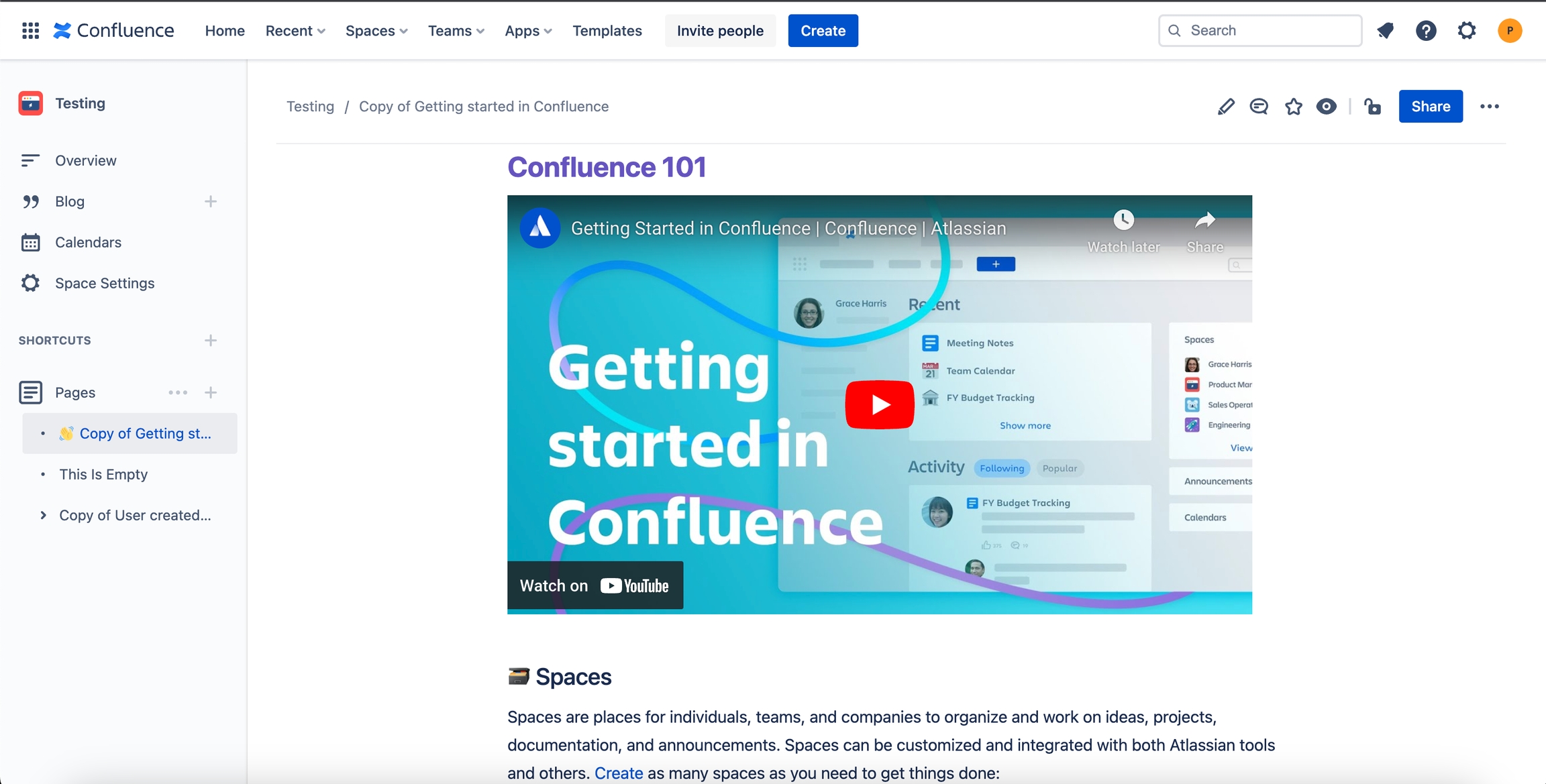The image size is (1546, 784).
Task: Open inline comments icon
Action: tap(1259, 107)
